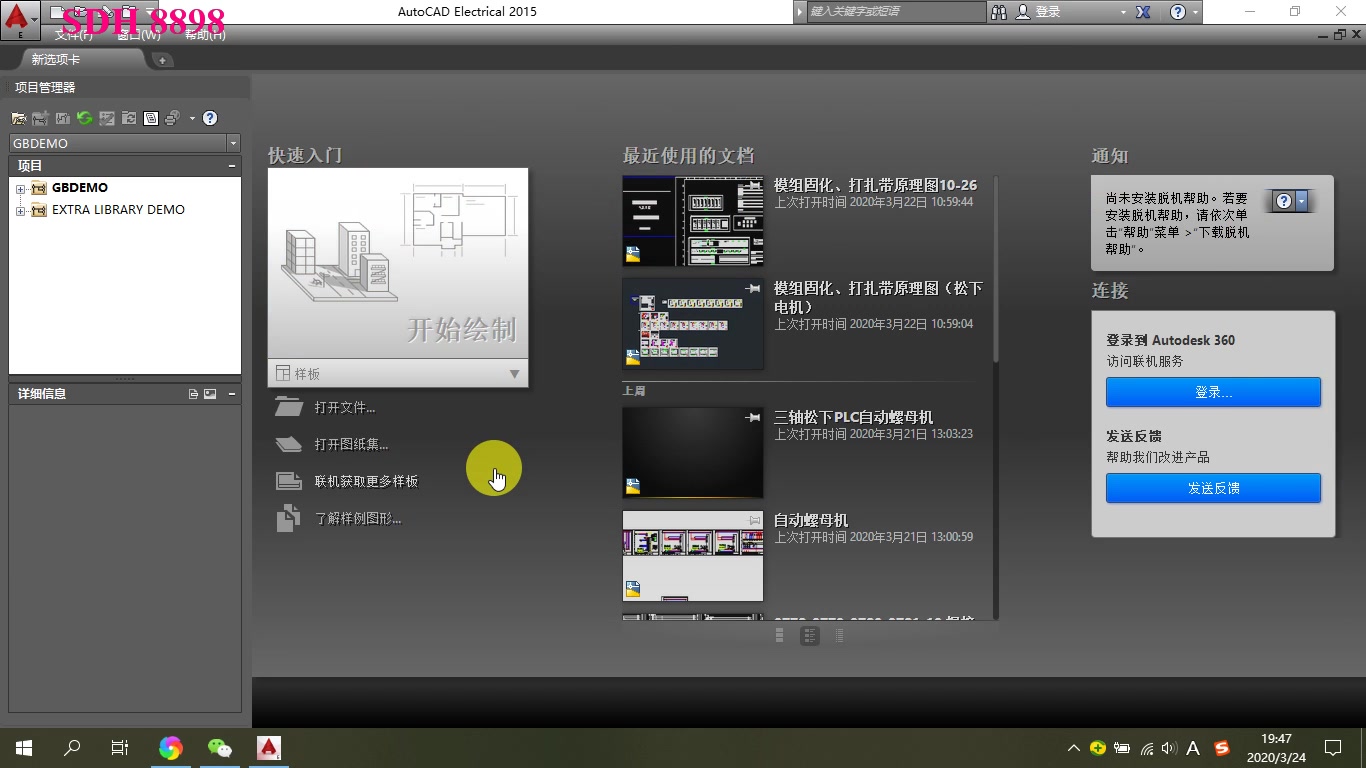Click the 了解样例图形 documents icon
1366x768 pixels.
[289, 518]
